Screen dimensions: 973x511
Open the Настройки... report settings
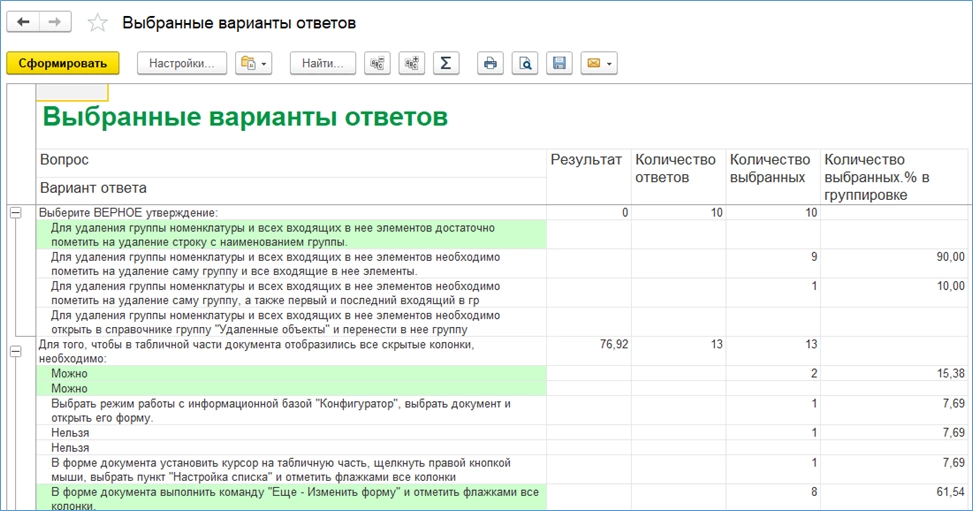tap(181, 63)
